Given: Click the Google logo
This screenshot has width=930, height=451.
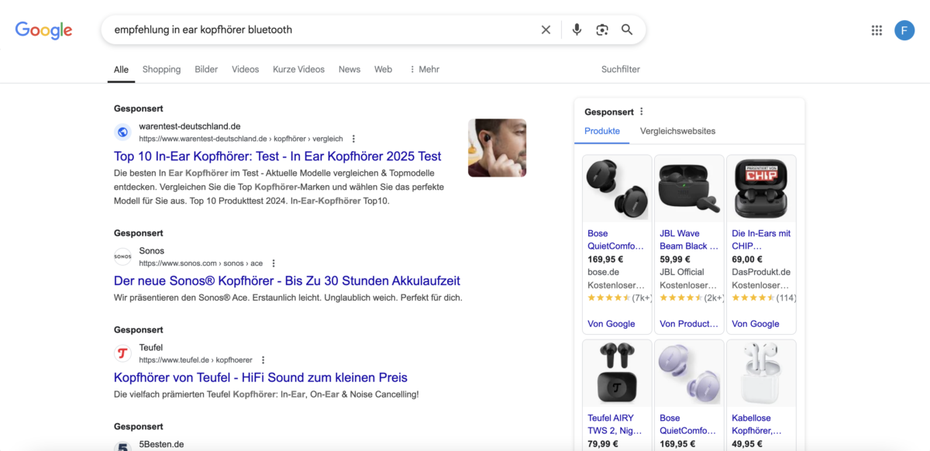Looking at the screenshot, I should [44, 30].
